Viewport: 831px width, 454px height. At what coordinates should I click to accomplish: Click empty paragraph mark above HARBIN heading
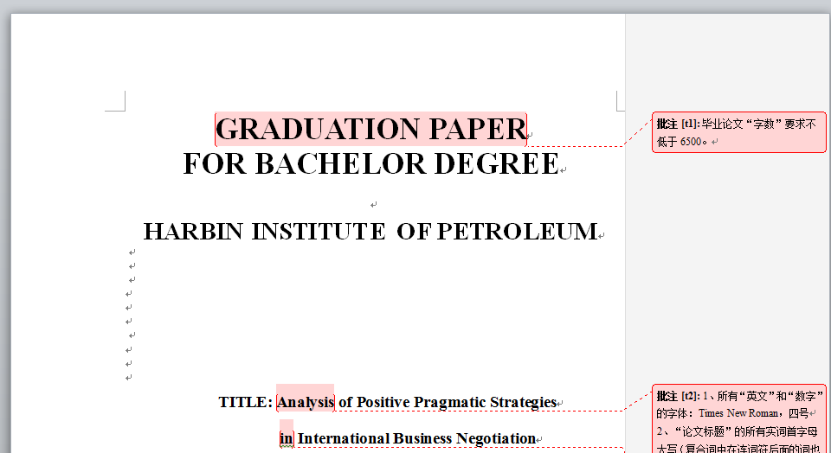tap(373, 204)
